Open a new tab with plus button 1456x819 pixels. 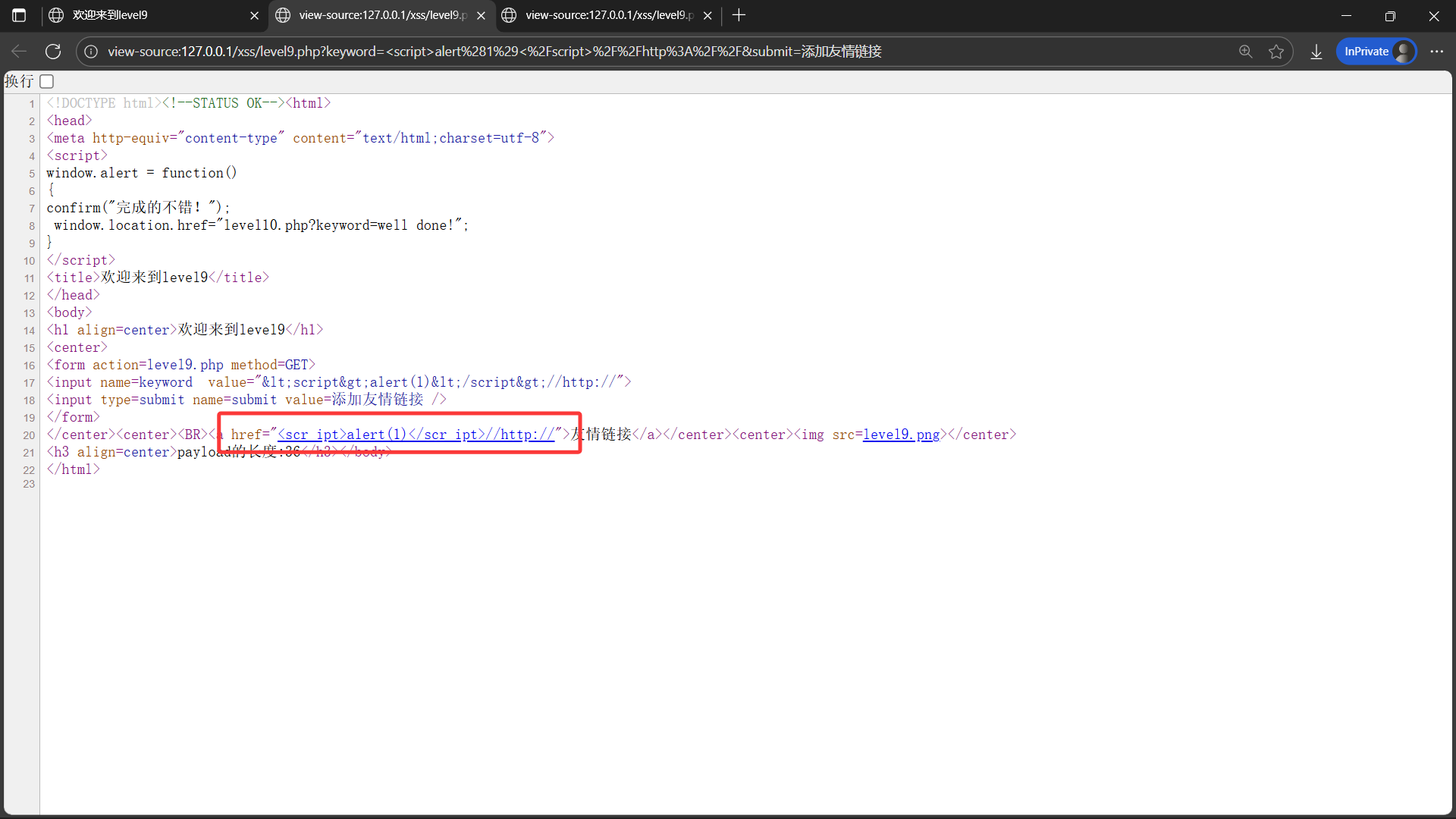[739, 15]
